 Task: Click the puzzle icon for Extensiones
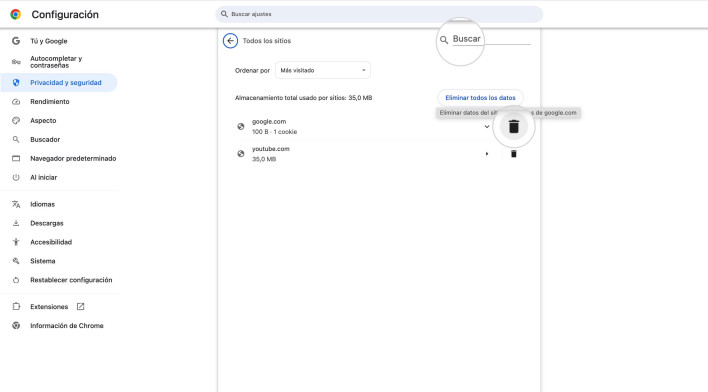tap(16, 307)
